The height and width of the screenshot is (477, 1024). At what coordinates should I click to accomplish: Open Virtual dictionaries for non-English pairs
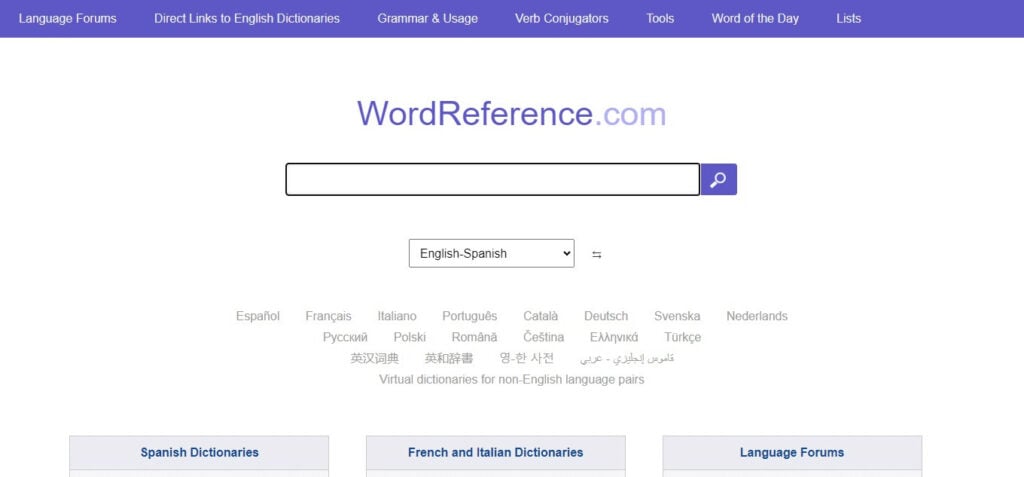[511, 379]
